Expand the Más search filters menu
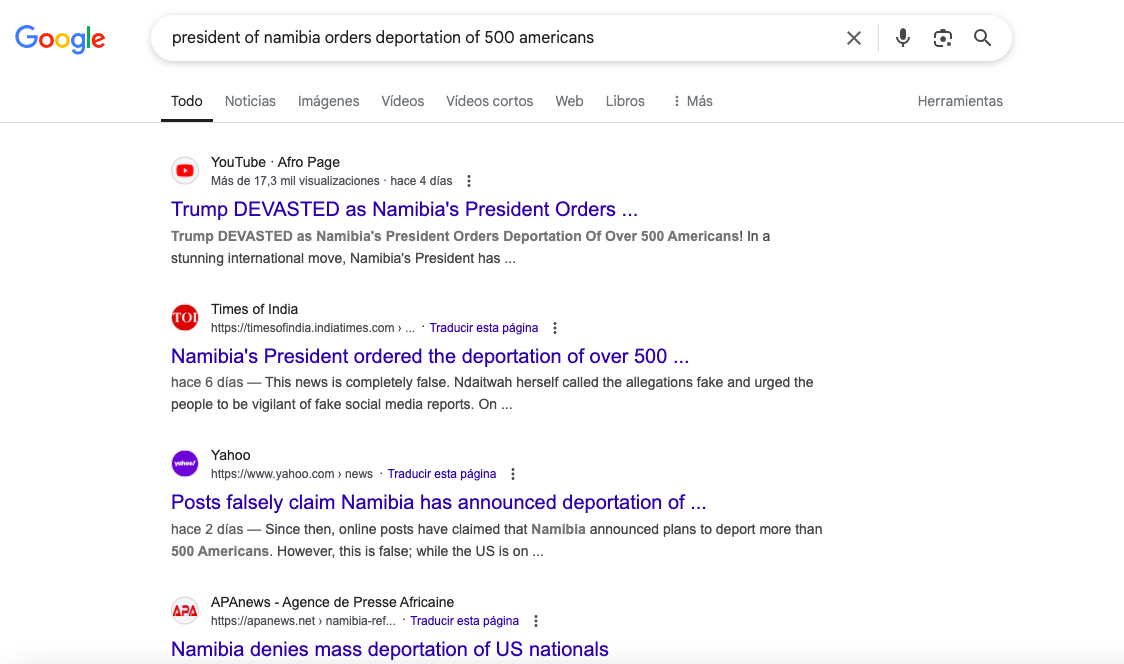 (692, 101)
